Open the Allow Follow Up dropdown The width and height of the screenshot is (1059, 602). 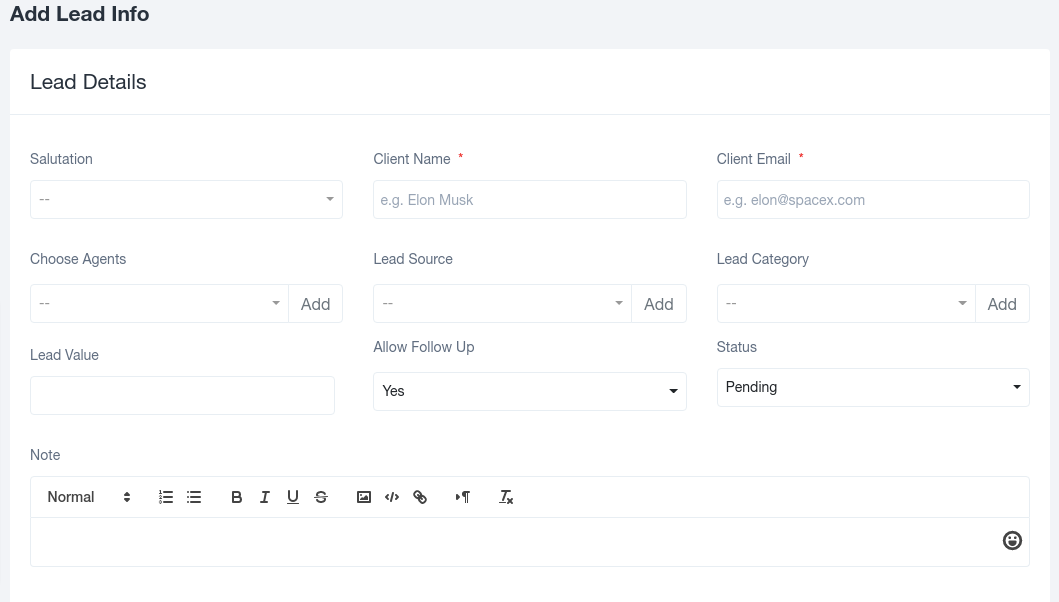click(x=529, y=391)
